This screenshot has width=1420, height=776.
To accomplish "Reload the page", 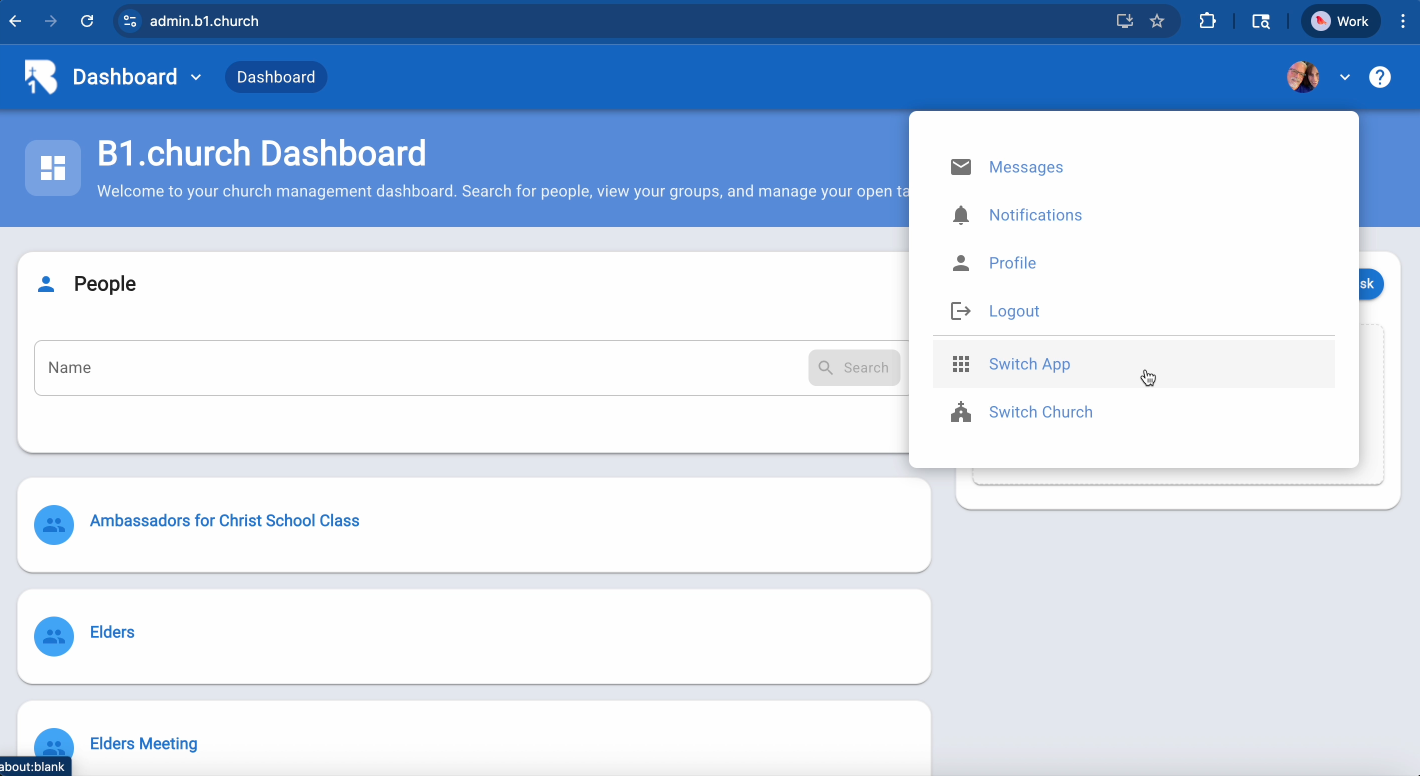I will 87,21.
